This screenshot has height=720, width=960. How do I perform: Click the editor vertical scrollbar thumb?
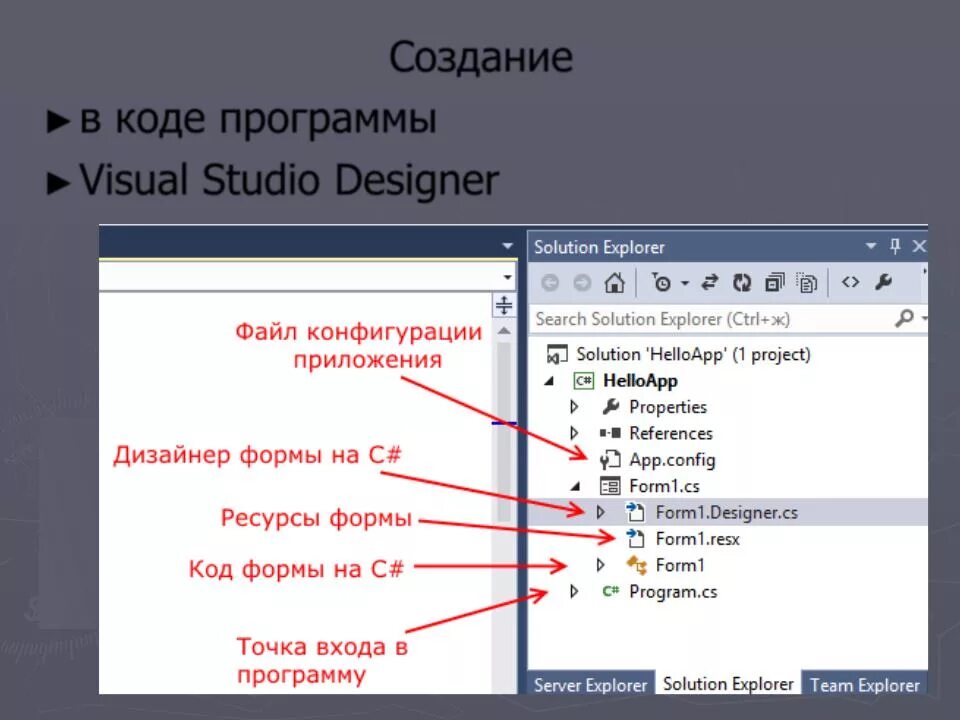[x=504, y=431]
